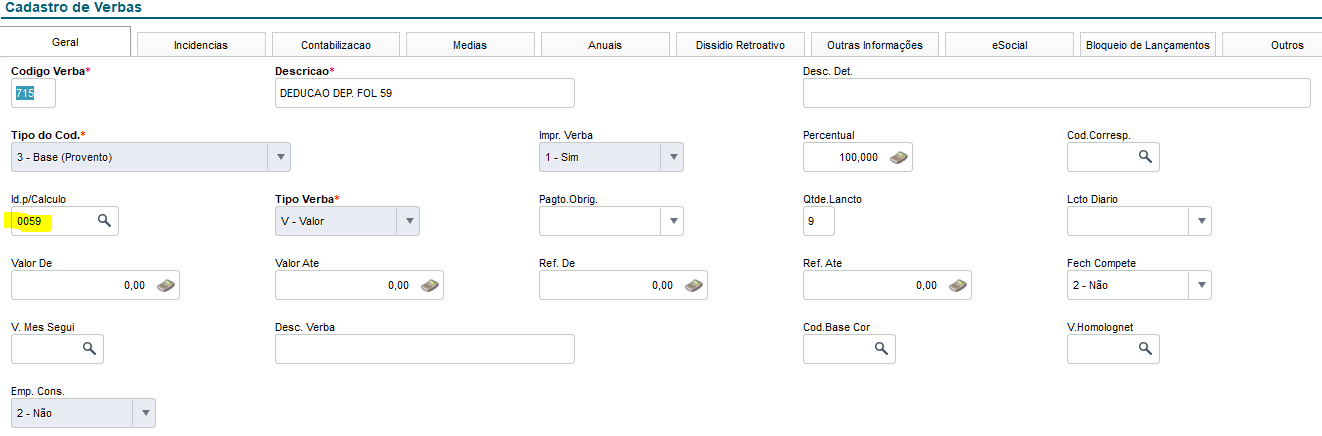Click the Qtde.Lancto field showing 9
This screenshot has width=1322, height=436.
pos(819,221)
